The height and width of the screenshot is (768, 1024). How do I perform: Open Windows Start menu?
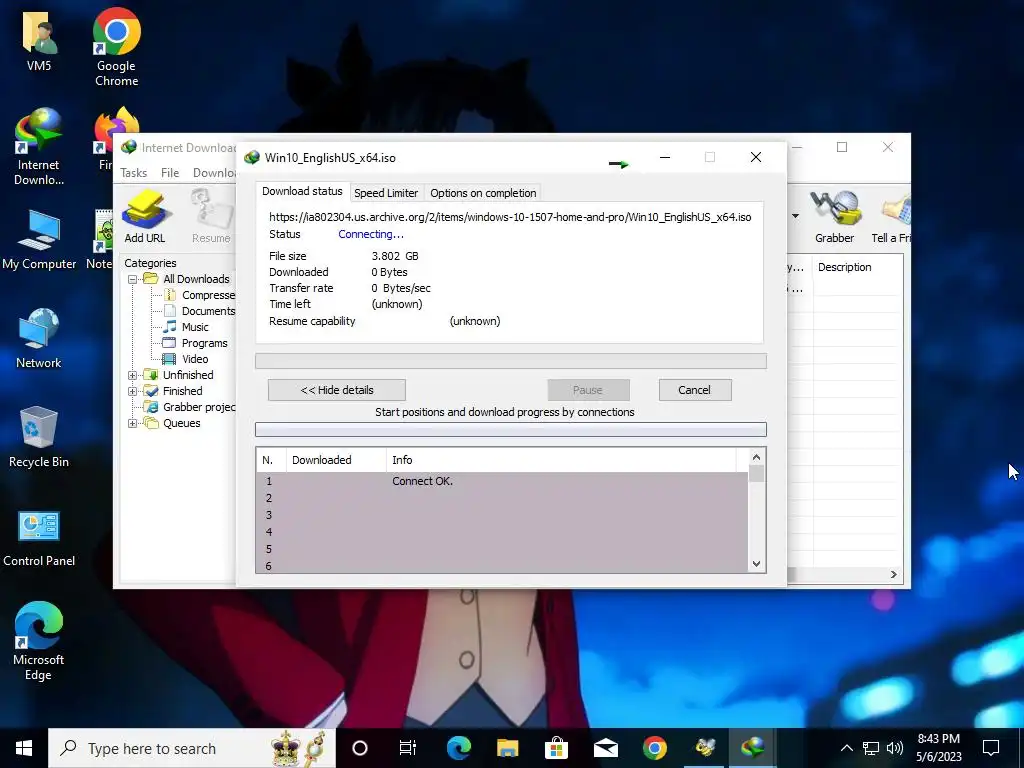pyautogui.click(x=24, y=748)
